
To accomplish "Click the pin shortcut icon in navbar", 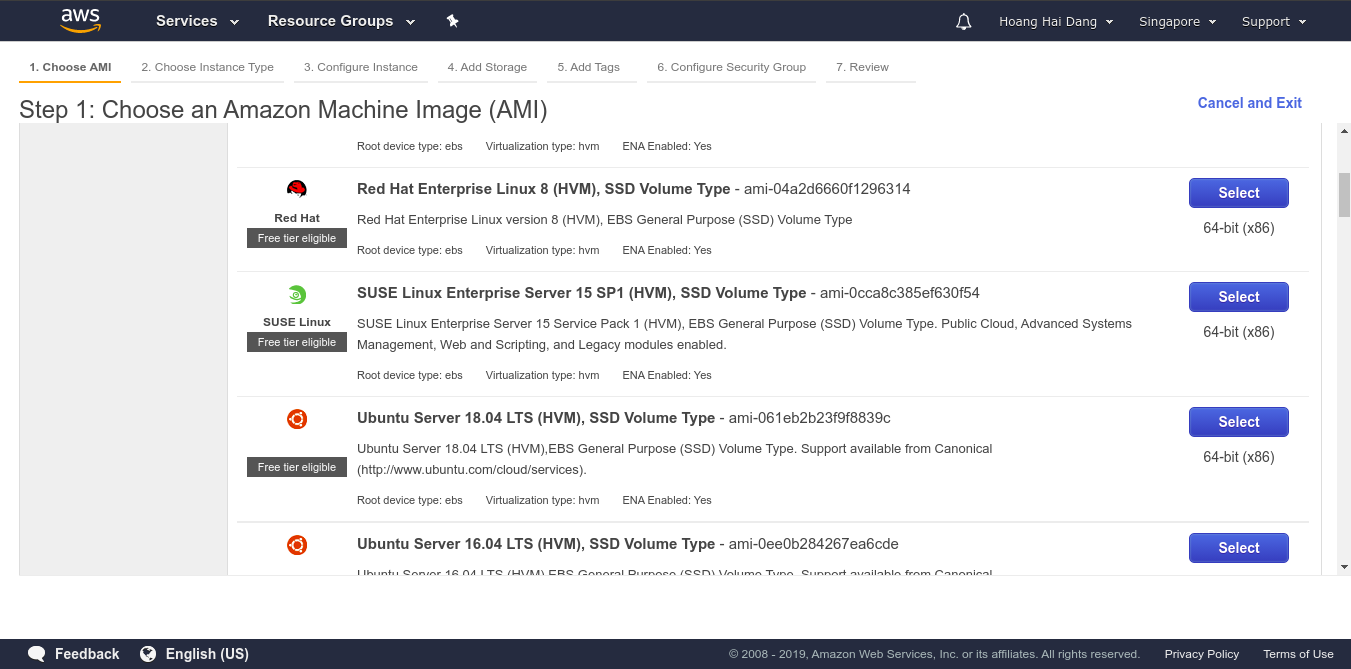I will (452, 21).
